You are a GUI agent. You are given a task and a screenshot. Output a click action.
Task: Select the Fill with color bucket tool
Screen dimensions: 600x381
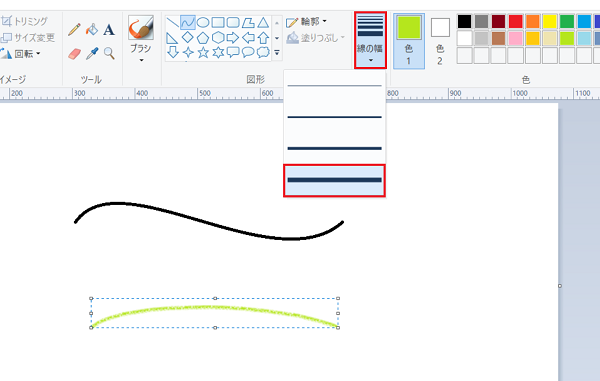coord(92,29)
